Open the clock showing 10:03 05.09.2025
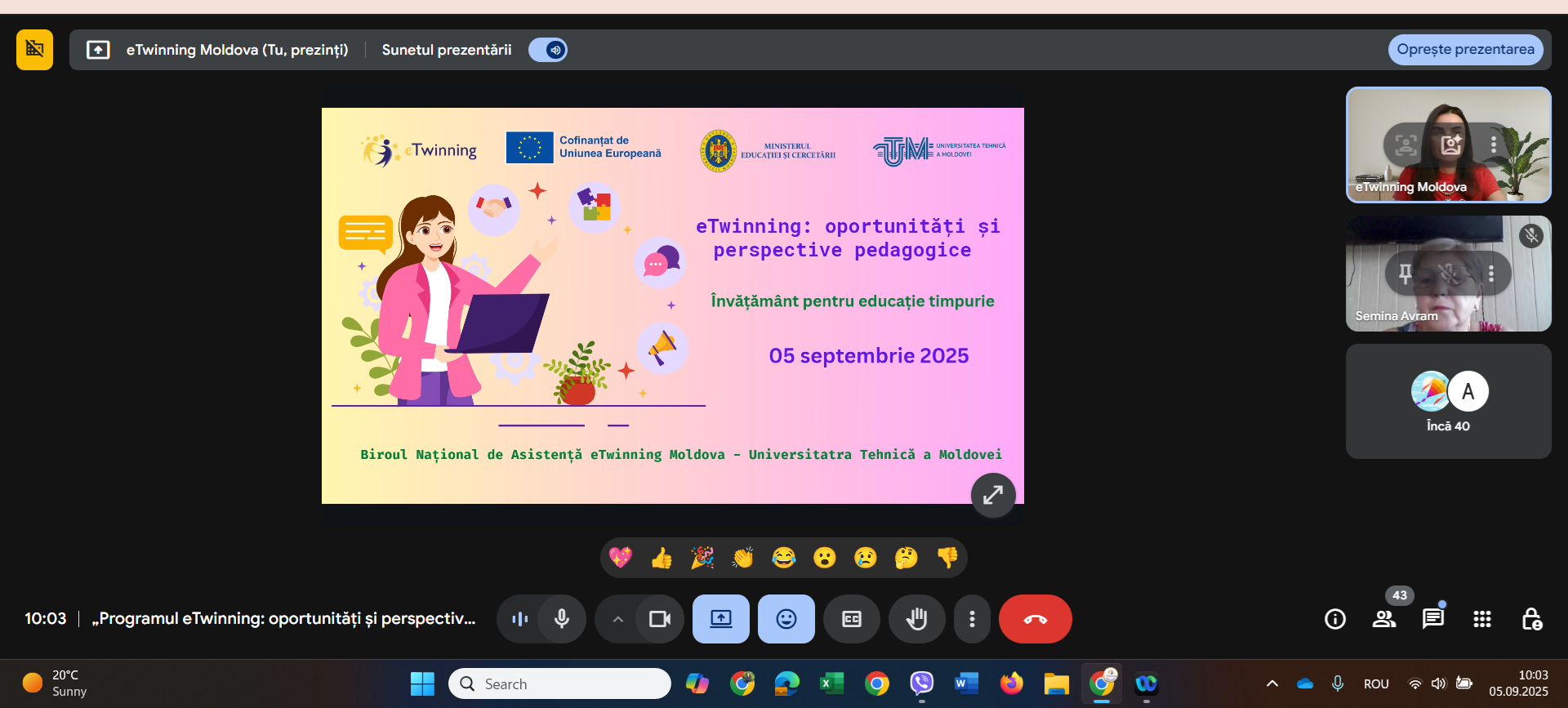 [1518, 684]
